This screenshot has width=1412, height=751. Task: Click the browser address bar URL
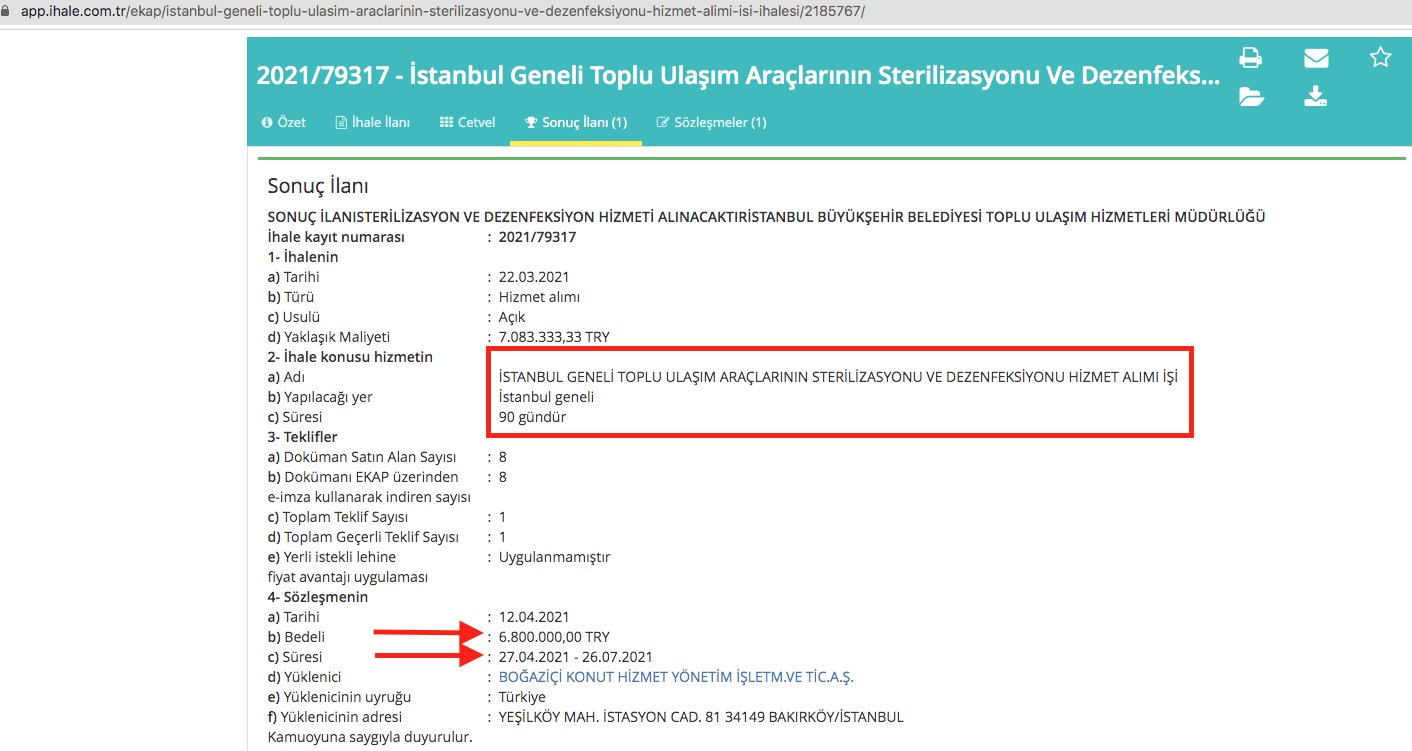(444, 12)
